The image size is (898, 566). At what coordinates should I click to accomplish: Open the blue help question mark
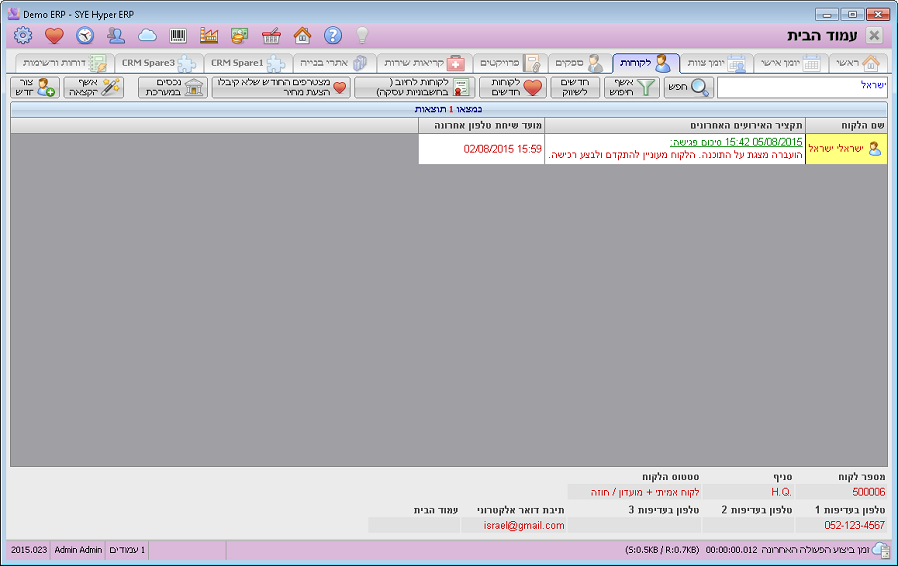point(333,36)
